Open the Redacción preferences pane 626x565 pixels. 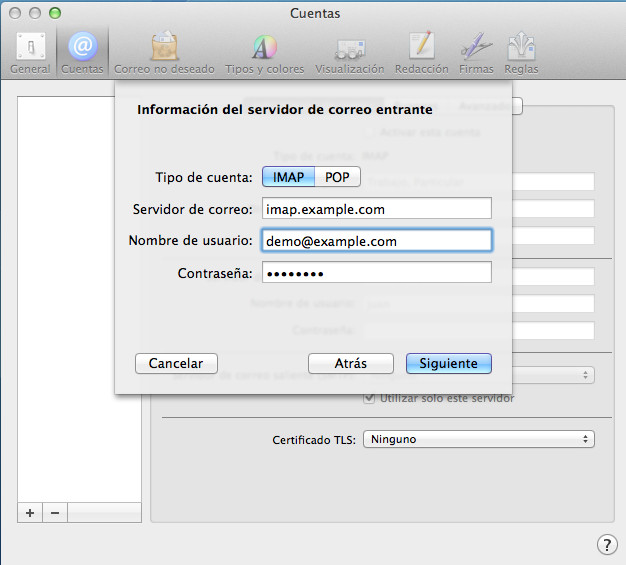coord(421,53)
